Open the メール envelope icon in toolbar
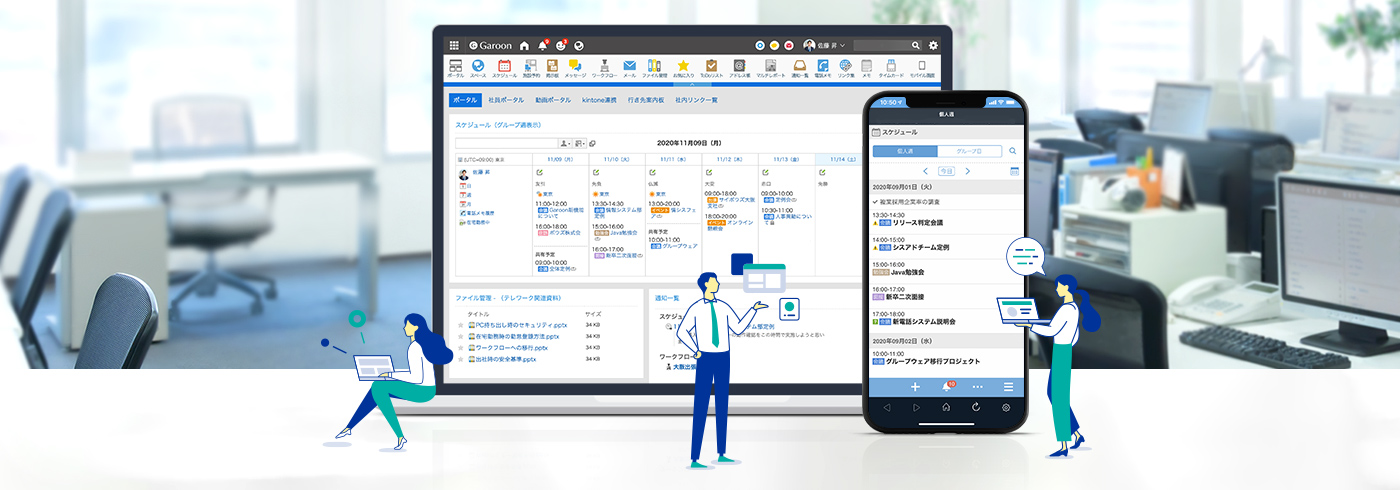 coord(629,67)
